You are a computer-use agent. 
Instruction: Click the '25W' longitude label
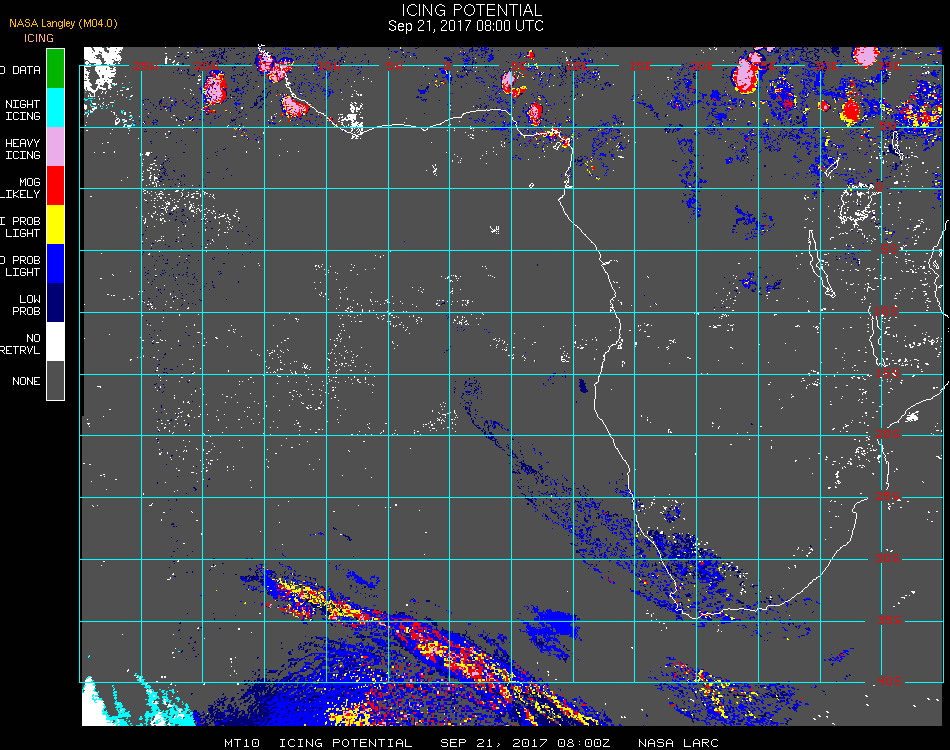coord(145,65)
